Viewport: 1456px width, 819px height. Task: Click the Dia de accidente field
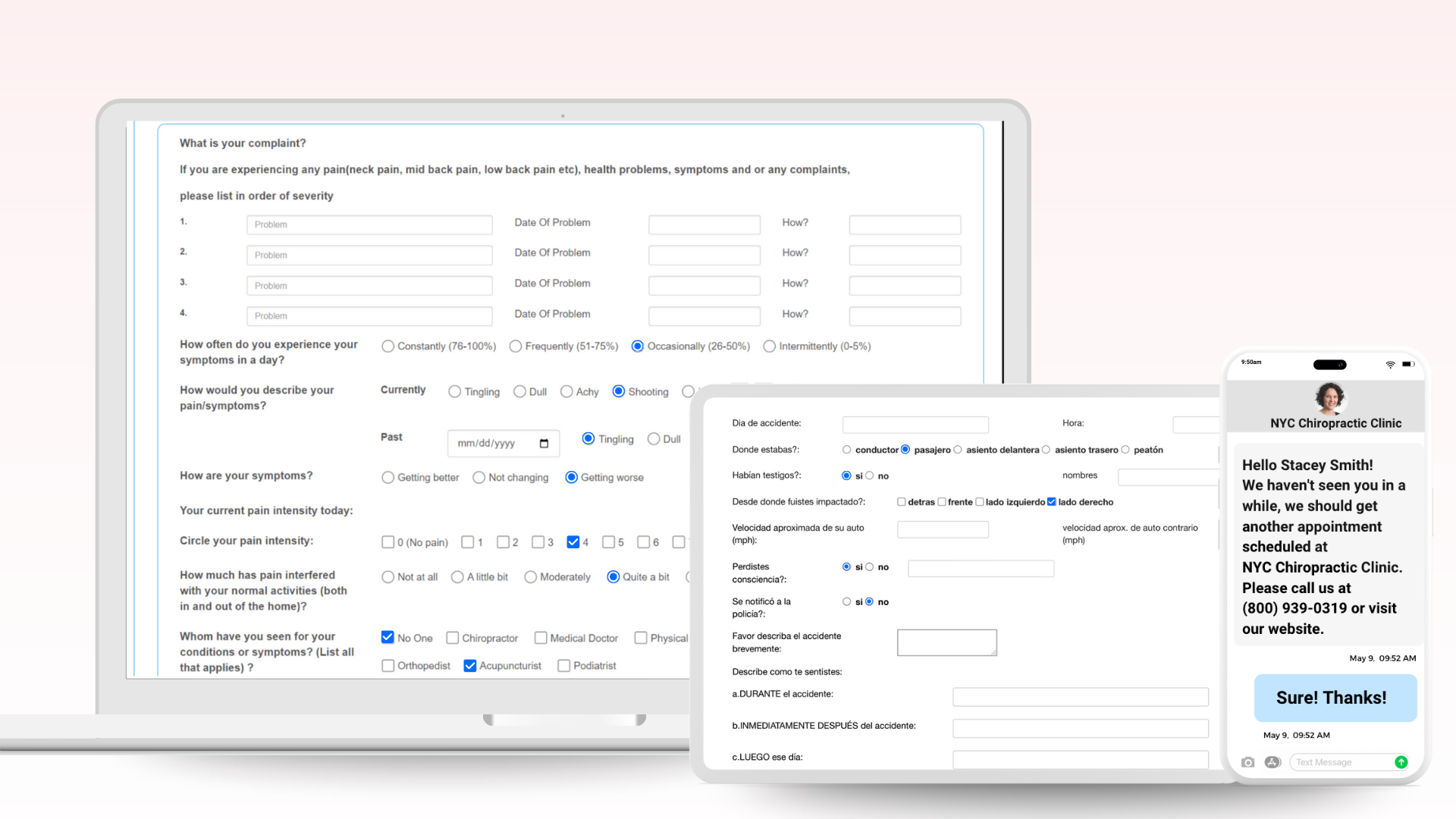point(915,425)
